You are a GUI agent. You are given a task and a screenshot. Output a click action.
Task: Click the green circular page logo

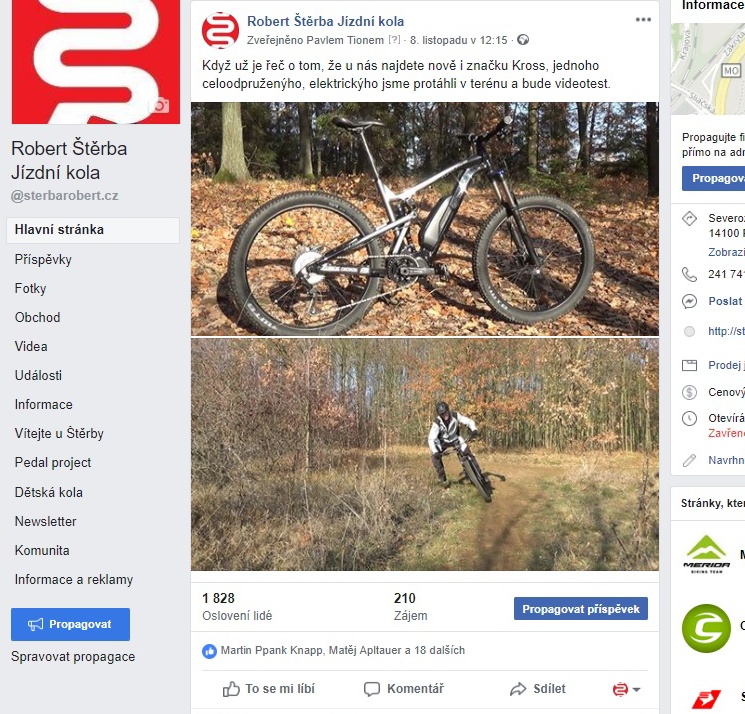tap(706, 628)
